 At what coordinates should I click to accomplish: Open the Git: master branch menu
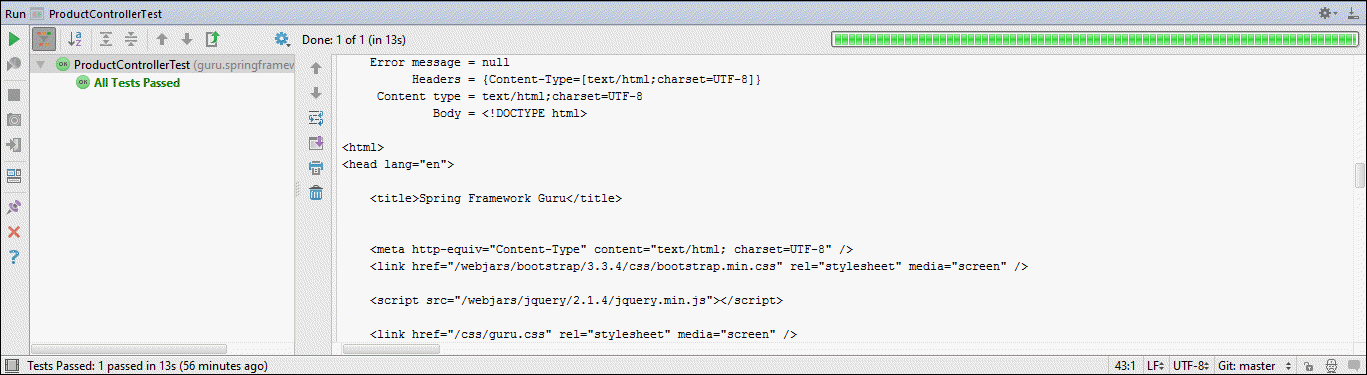pyautogui.click(x=1256, y=366)
